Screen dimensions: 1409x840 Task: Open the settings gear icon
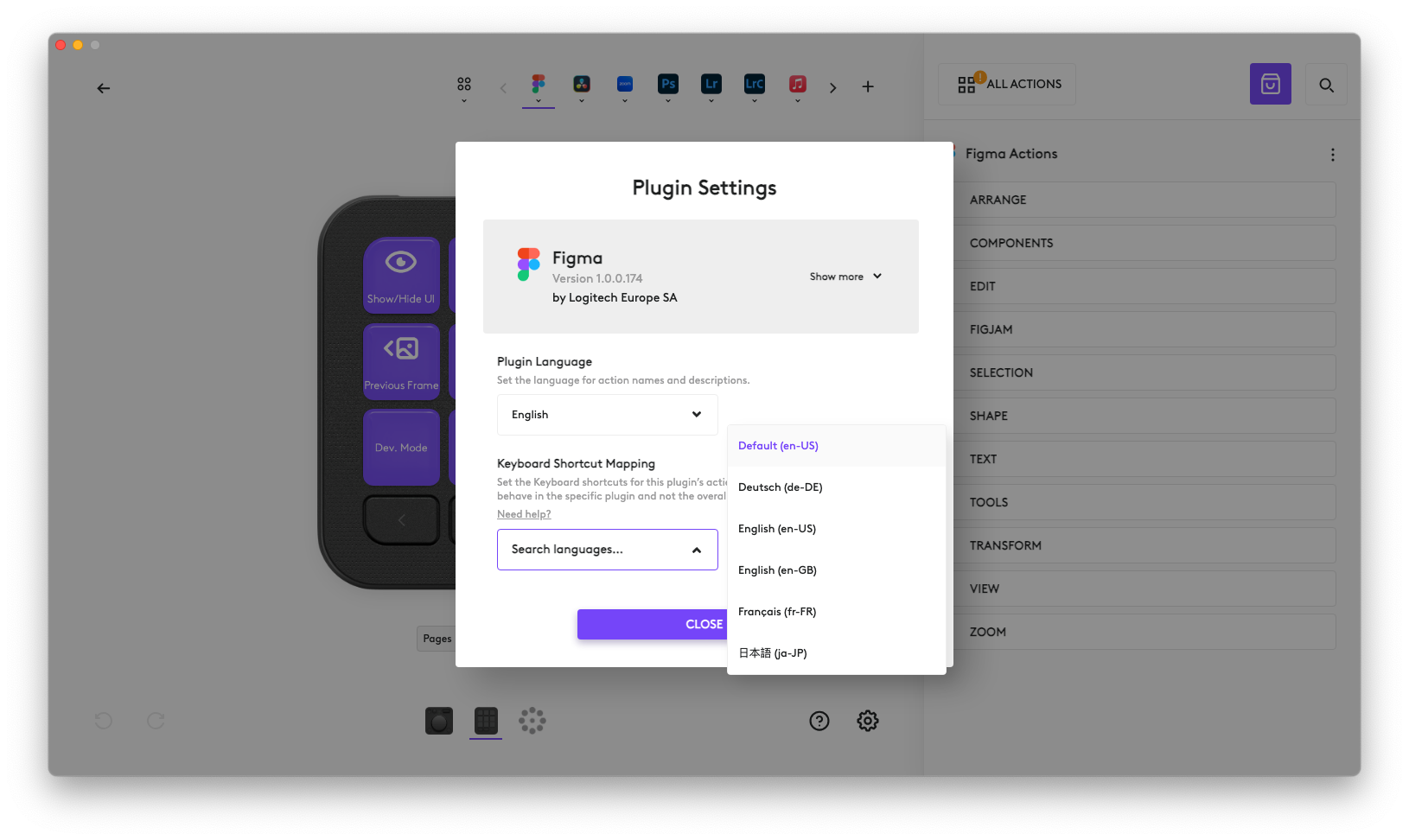tap(868, 721)
